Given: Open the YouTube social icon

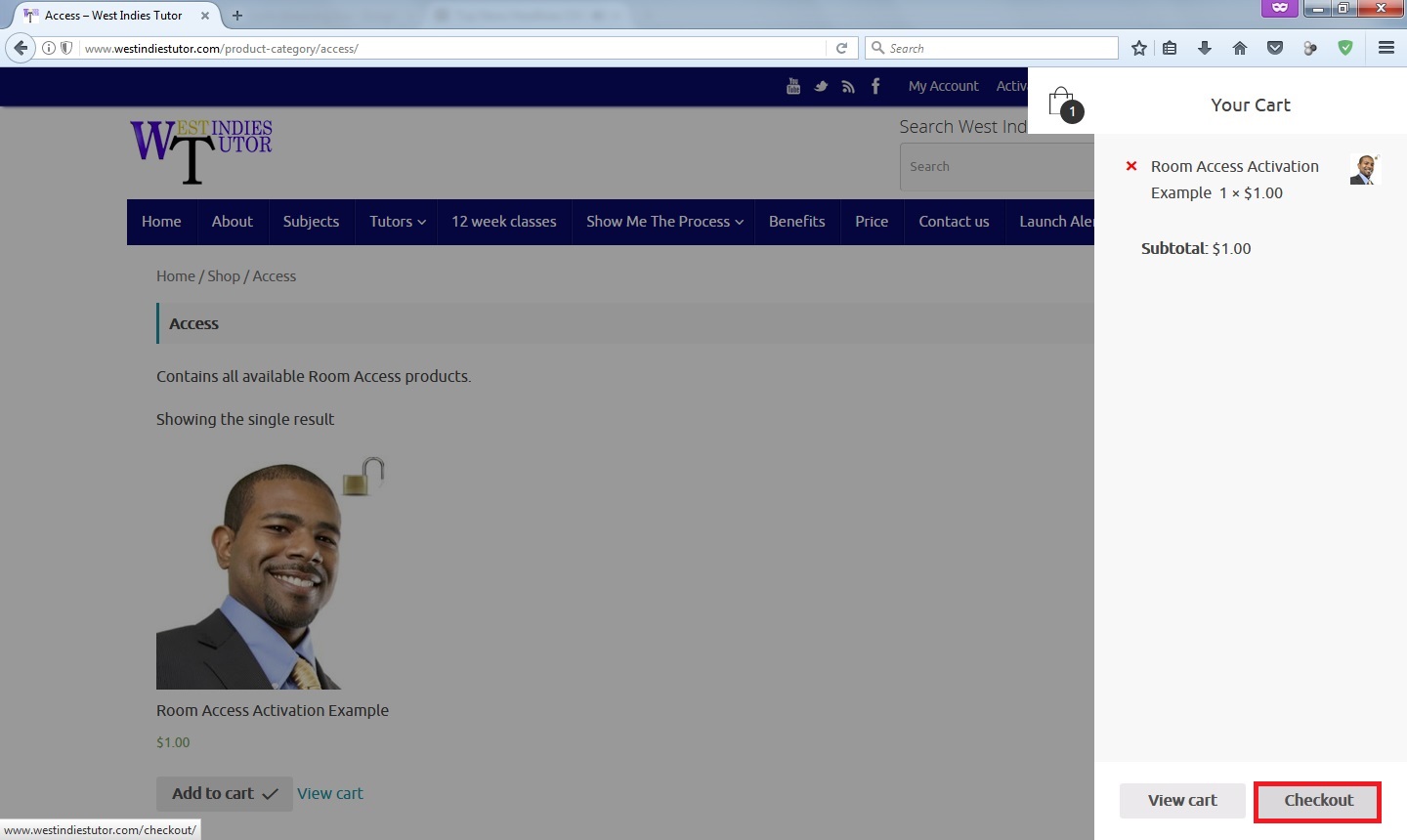Looking at the screenshot, I should [793, 86].
